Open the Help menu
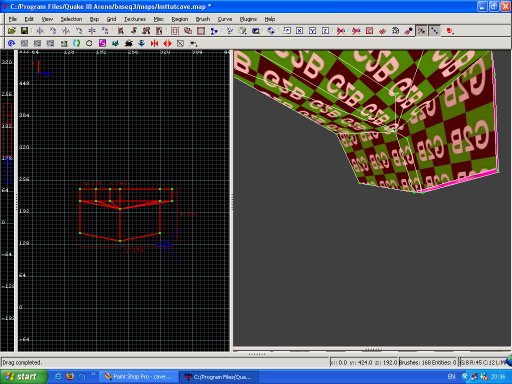 coord(270,19)
